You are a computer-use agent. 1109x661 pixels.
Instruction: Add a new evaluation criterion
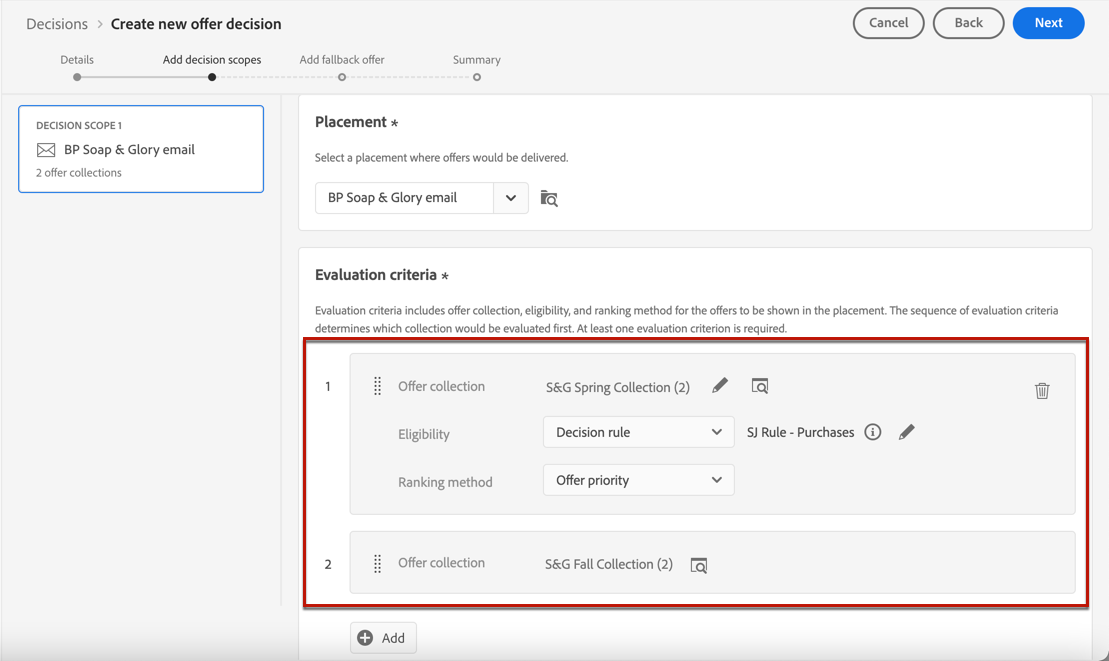coord(383,638)
